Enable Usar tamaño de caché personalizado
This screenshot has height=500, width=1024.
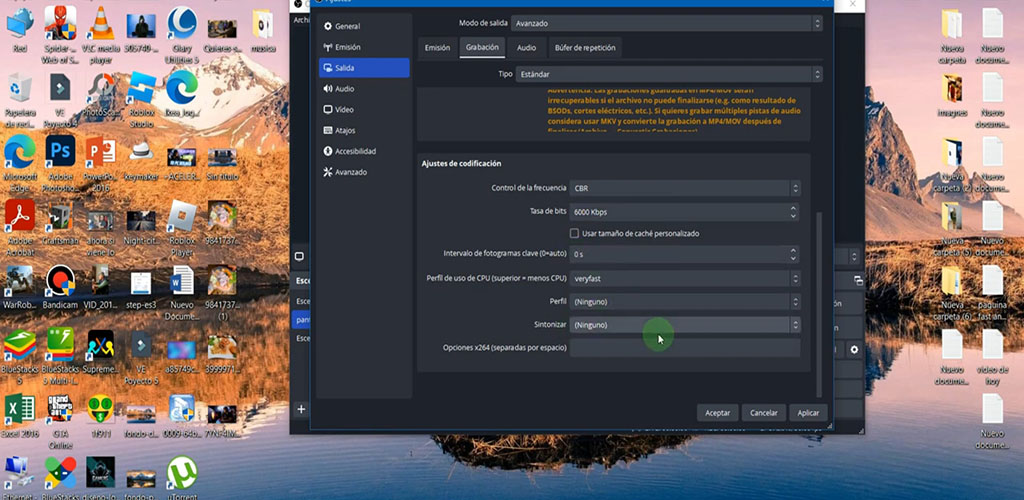click(x=575, y=233)
